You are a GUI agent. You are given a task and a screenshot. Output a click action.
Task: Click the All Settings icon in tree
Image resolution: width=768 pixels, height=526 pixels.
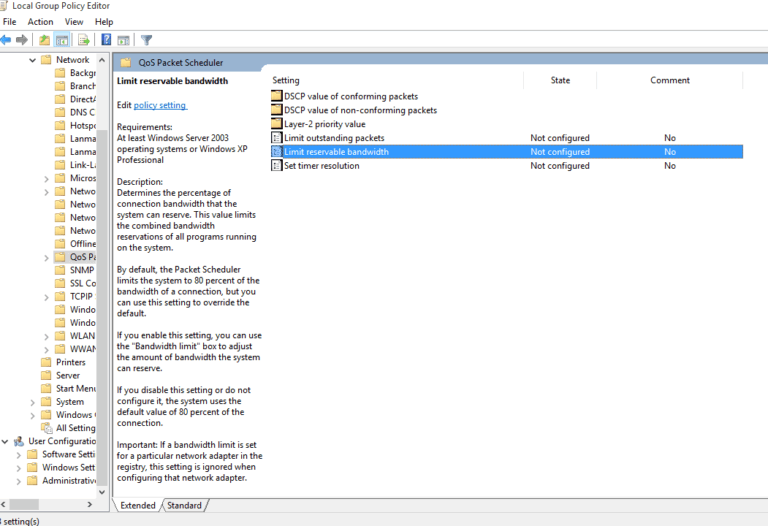click(x=47, y=428)
